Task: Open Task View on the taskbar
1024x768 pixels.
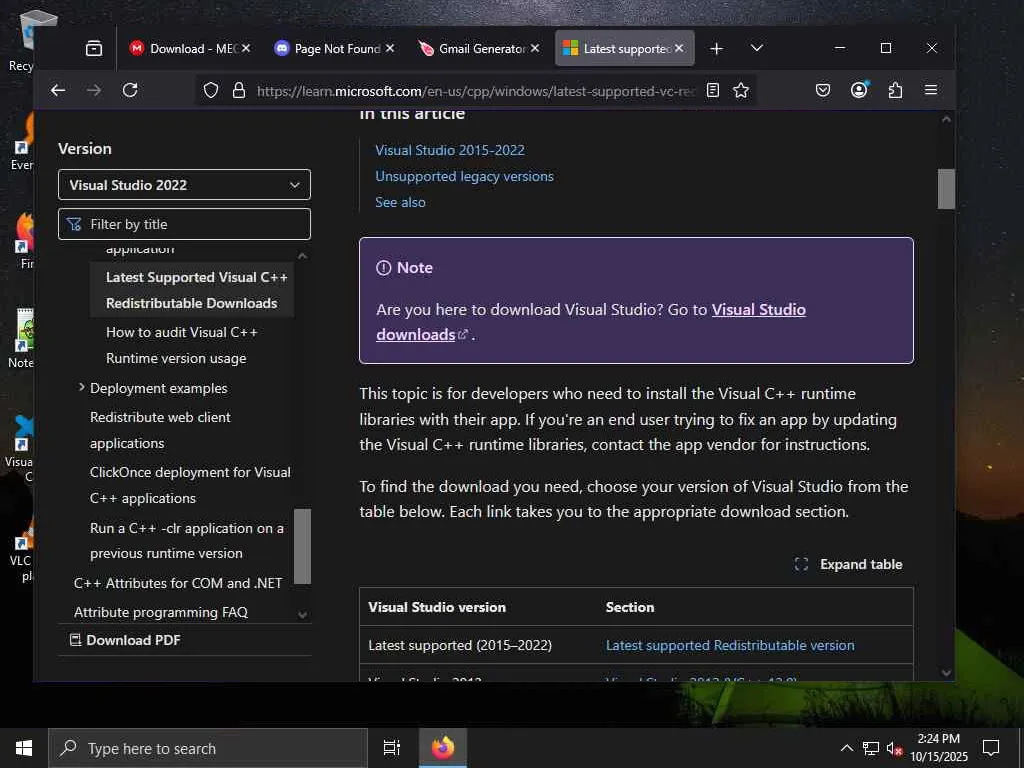Action: tap(392, 748)
